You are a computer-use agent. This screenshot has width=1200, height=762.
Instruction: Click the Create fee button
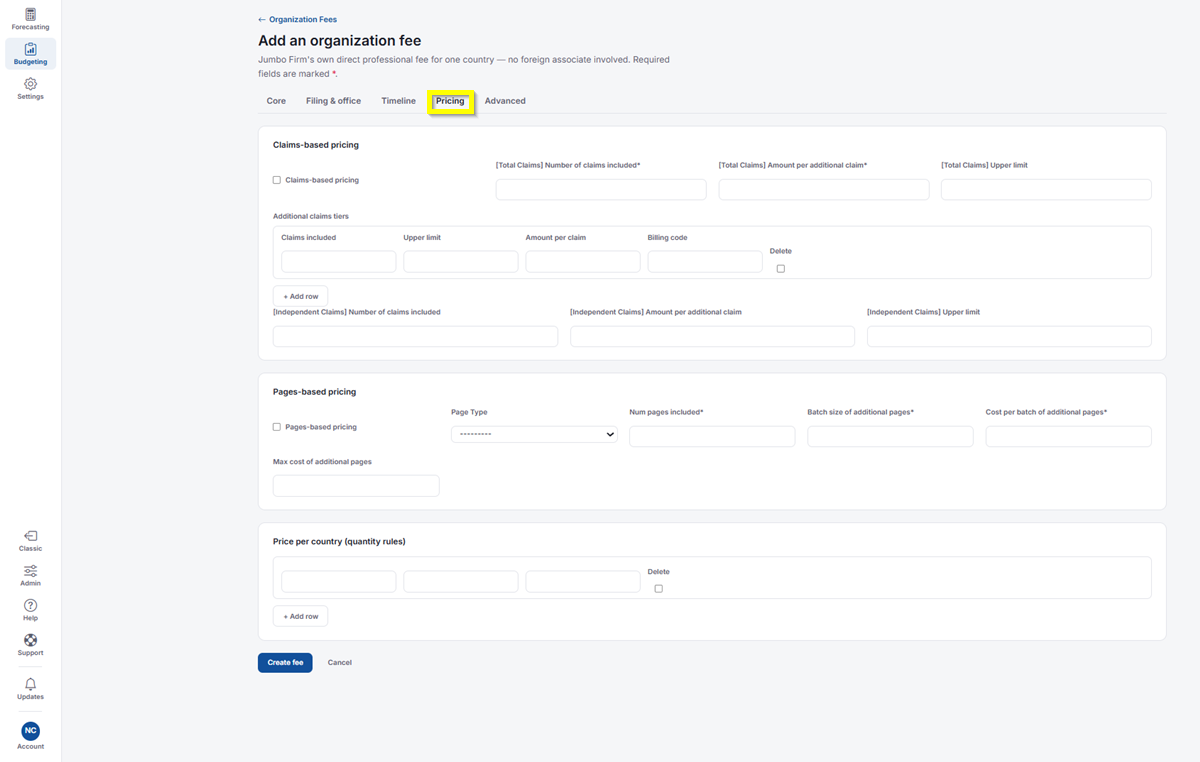(x=285, y=663)
